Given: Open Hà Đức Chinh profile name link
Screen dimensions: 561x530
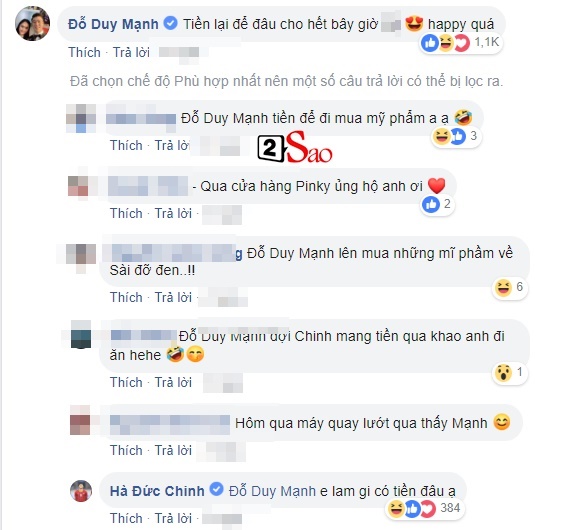Looking at the screenshot, I should [x=157, y=491].
